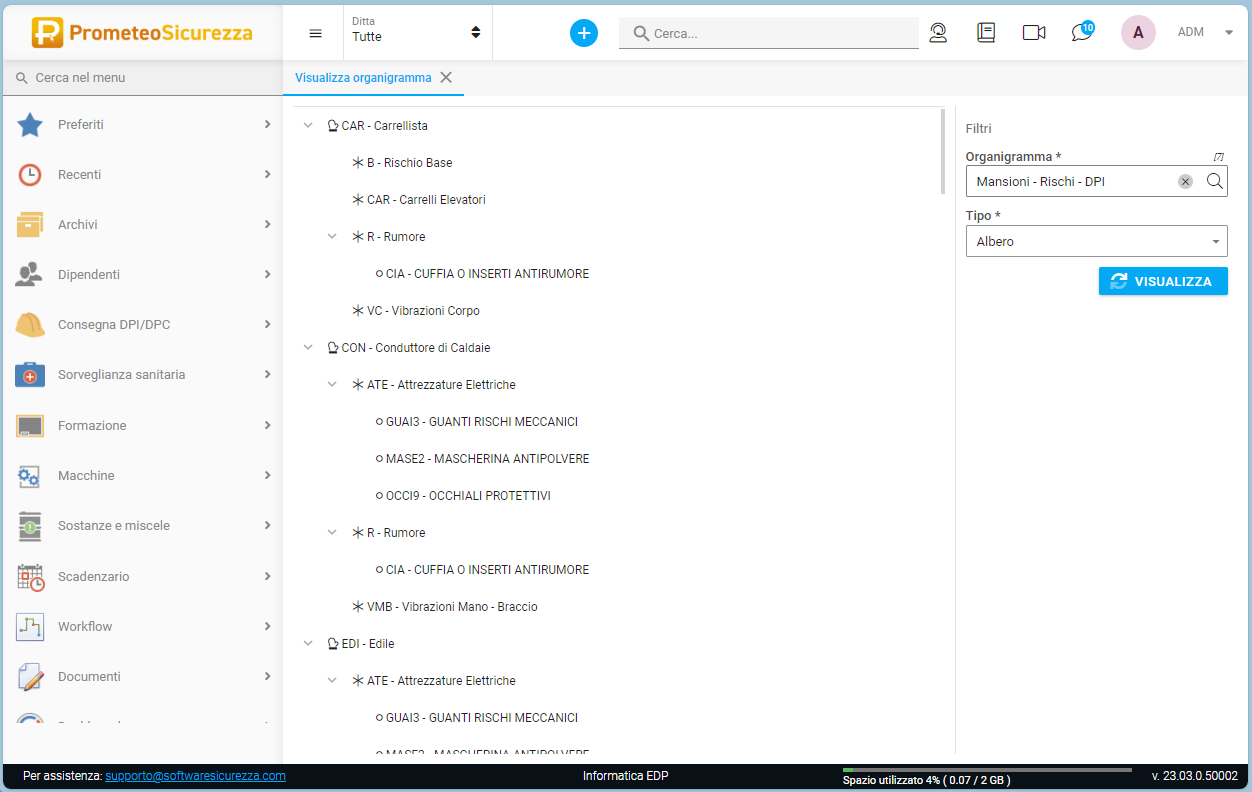The height and width of the screenshot is (792, 1252).
Task: Open Sostanze e miscele icon
Action: pyautogui.click(x=30, y=525)
